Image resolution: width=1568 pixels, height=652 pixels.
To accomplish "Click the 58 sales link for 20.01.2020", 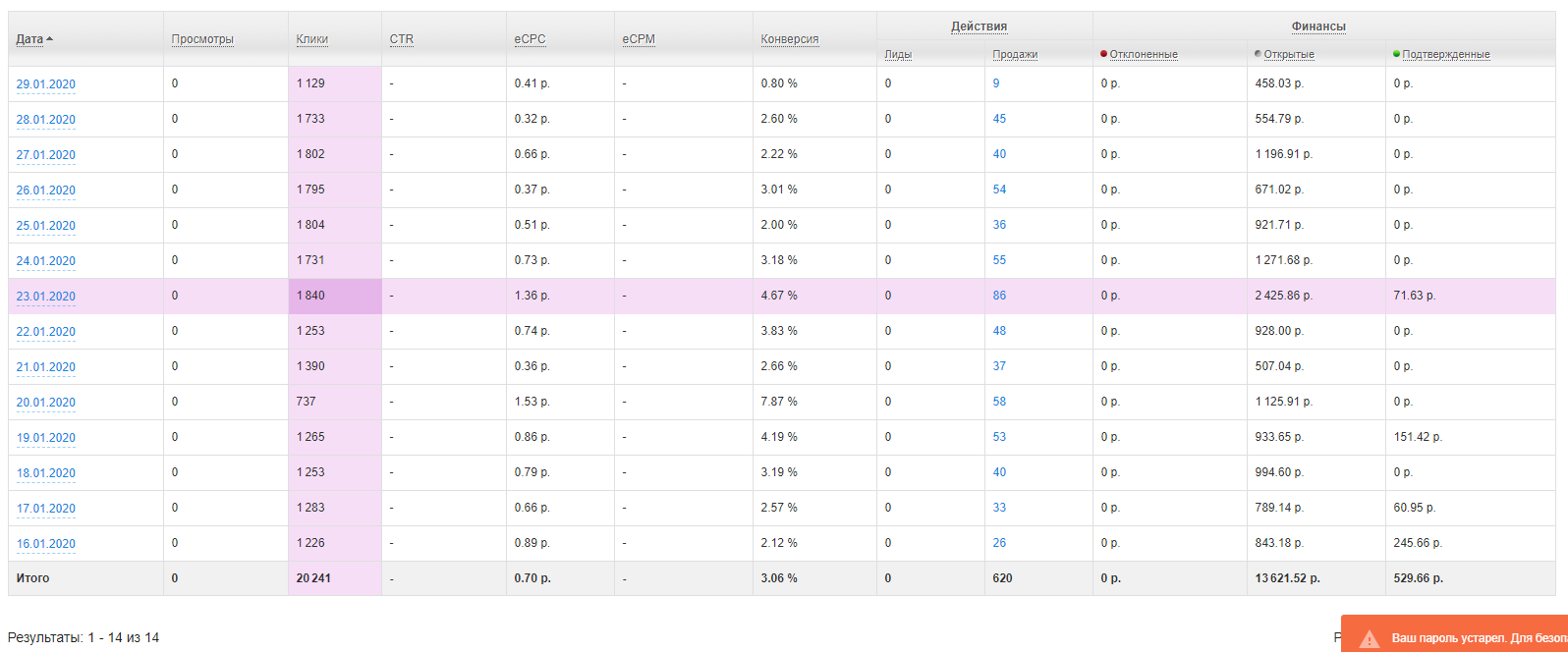I will coord(999,402).
